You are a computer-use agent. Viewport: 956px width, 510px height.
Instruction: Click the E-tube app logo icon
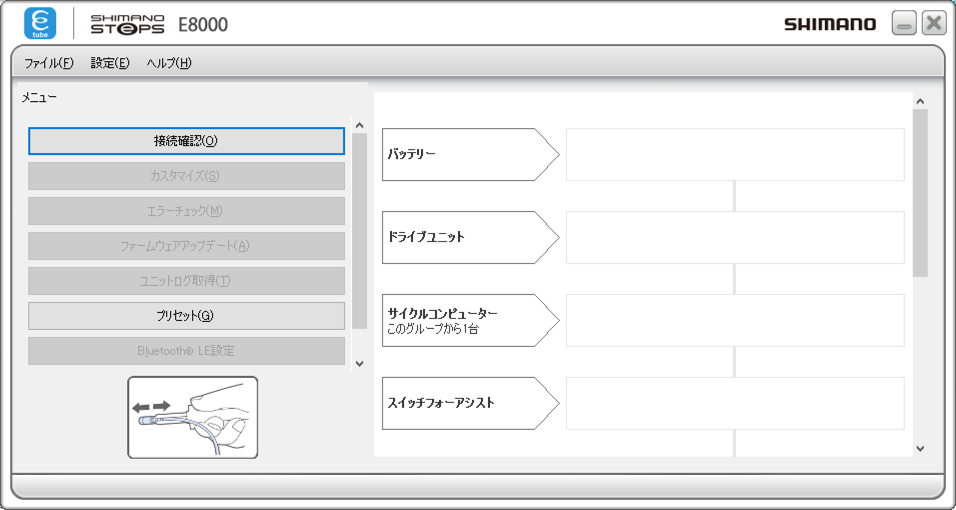pyautogui.click(x=40, y=23)
